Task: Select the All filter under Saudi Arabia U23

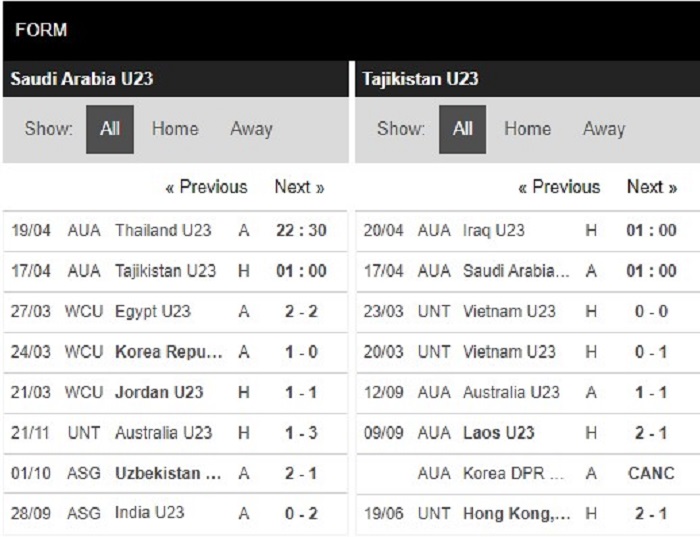Action: 110,129
